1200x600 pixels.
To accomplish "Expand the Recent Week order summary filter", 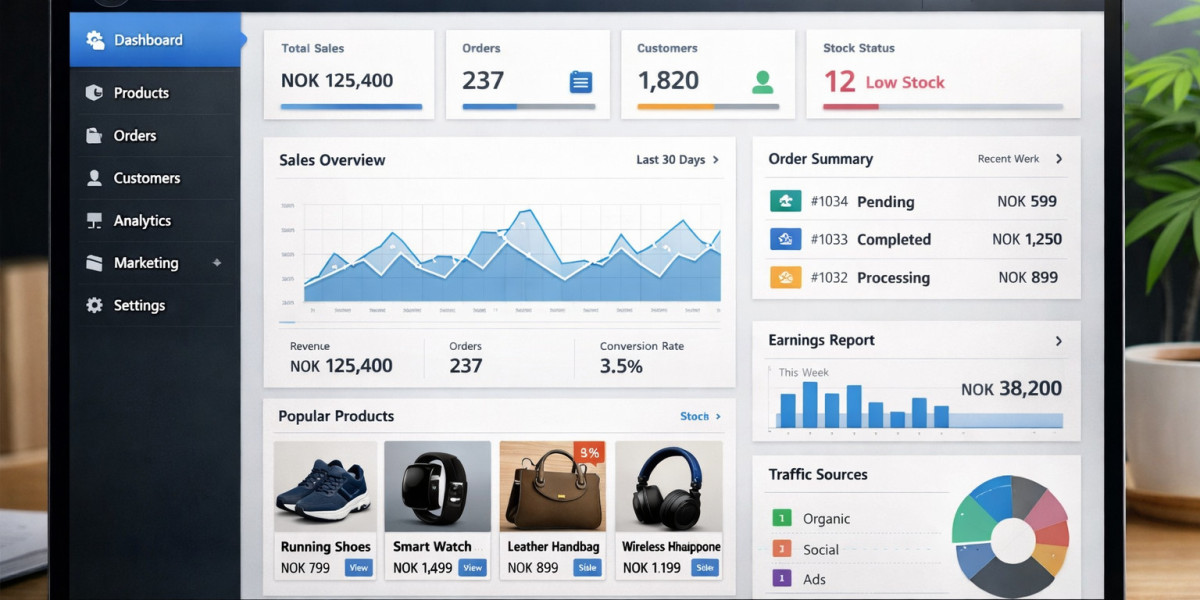I will tap(1019, 159).
